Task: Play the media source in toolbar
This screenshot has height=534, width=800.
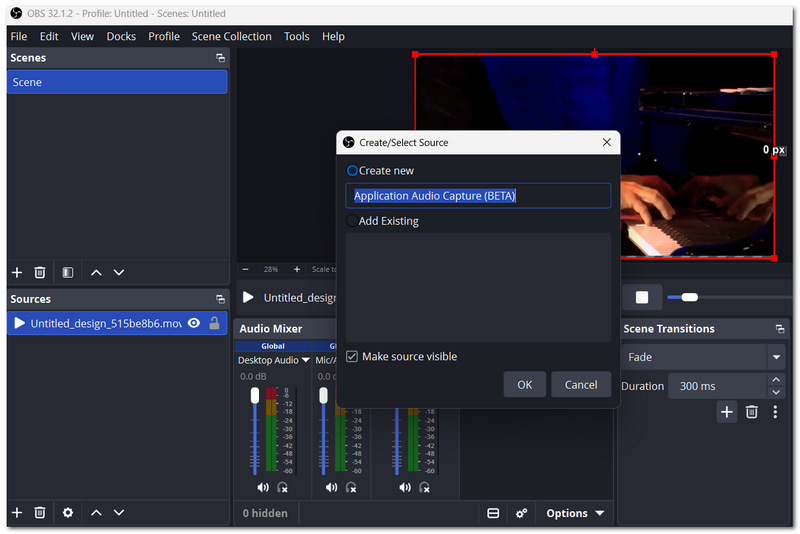Action: (248, 297)
